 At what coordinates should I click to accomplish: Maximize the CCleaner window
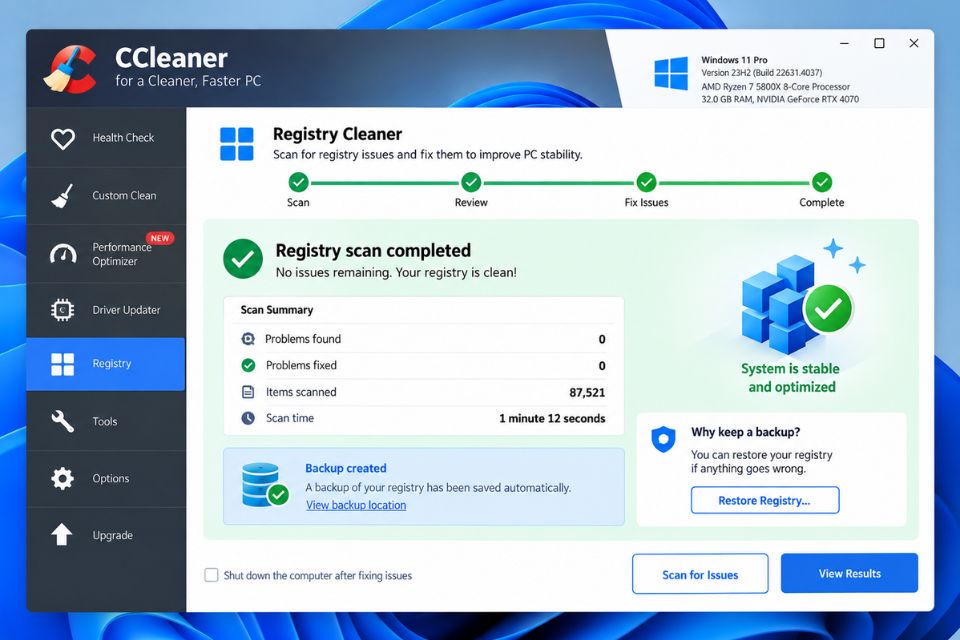click(x=879, y=43)
